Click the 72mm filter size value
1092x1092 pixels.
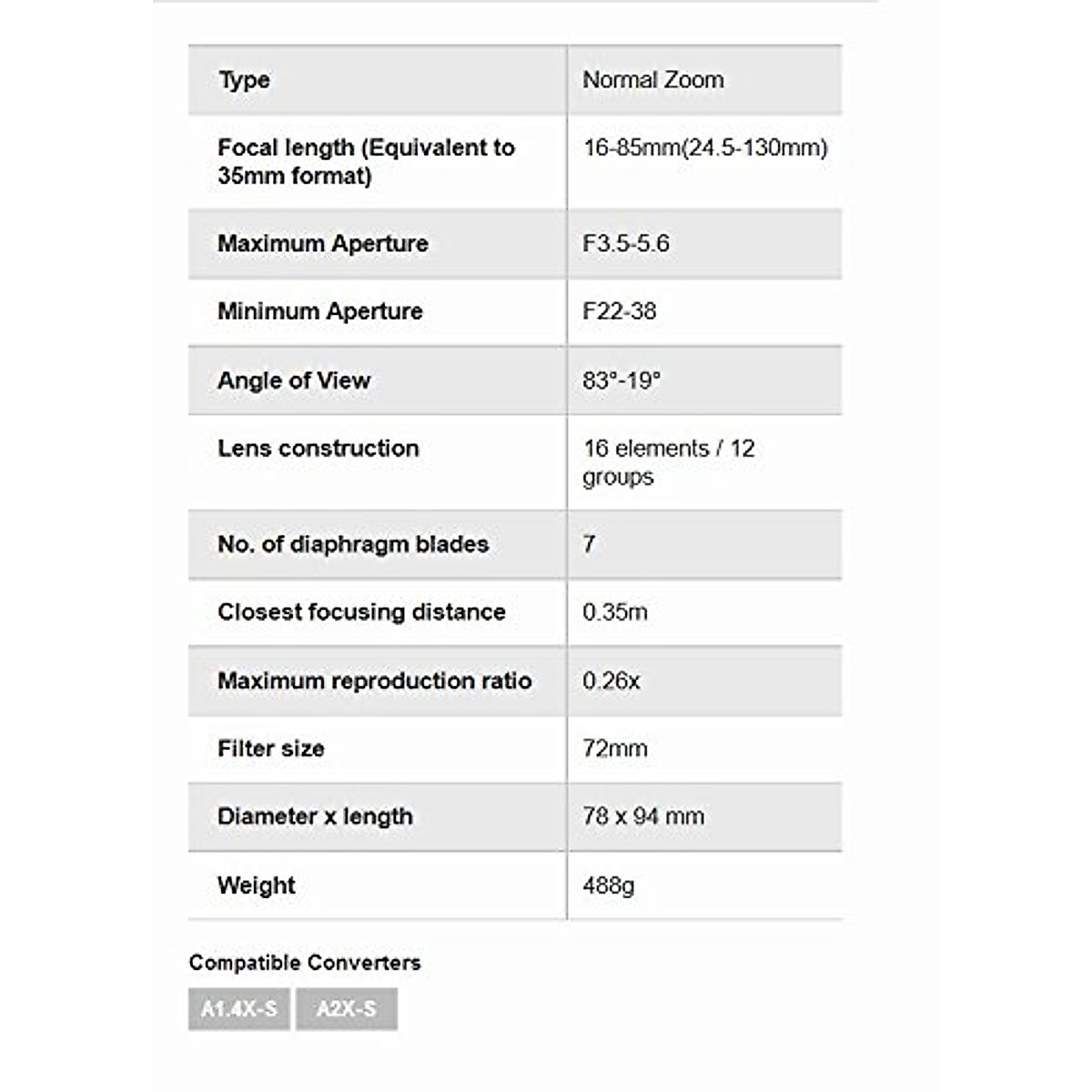pyautogui.click(x=615, y=749)
